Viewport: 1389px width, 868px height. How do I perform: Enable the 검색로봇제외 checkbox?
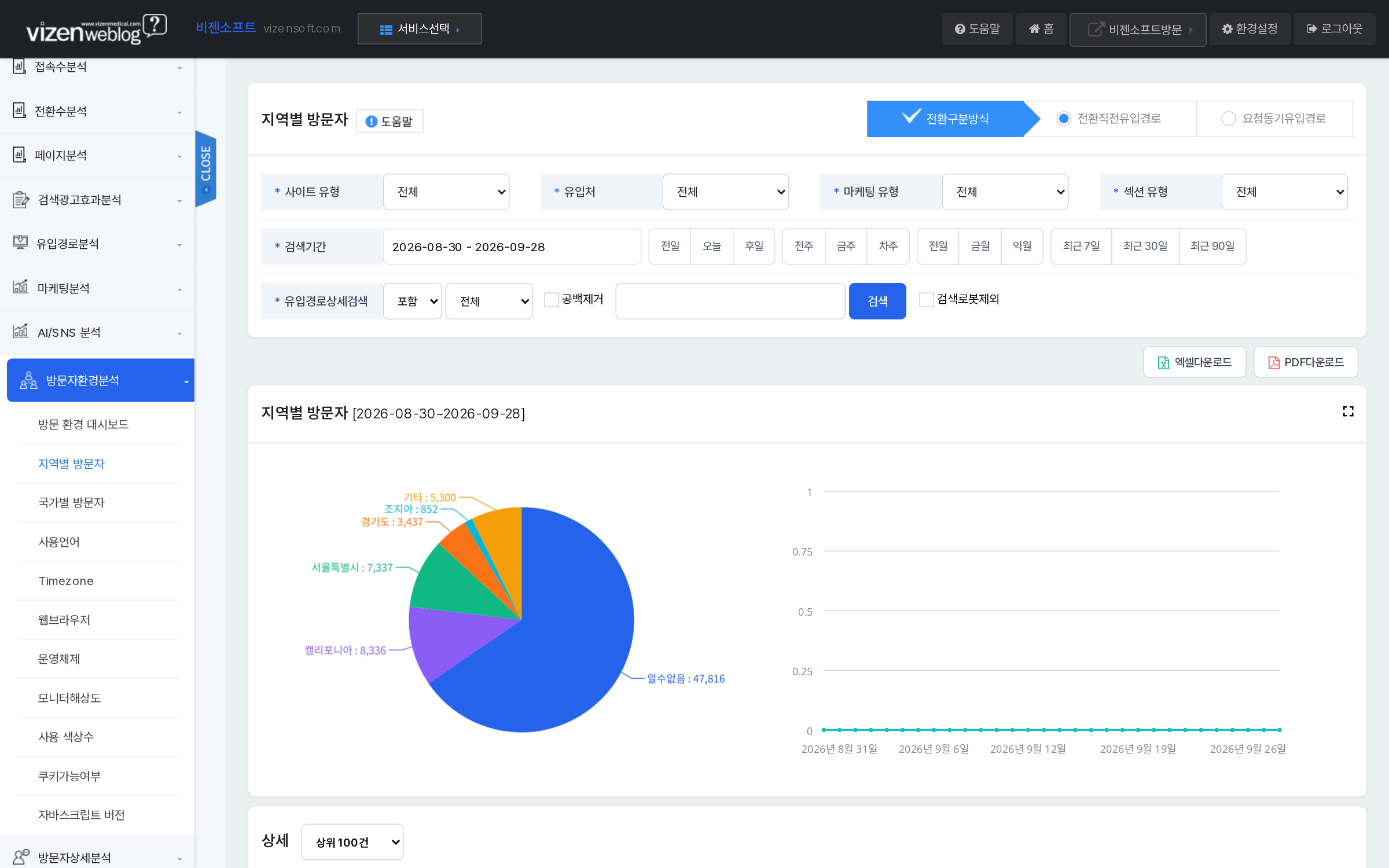point(927,300)
